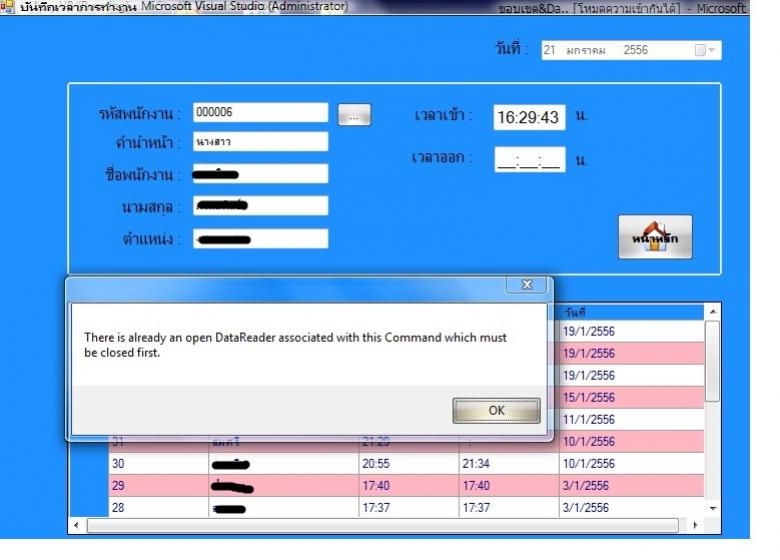Click the horizontal scrollbar left arrow
This screenshot has height=560, width=780.
click(76, 525)
